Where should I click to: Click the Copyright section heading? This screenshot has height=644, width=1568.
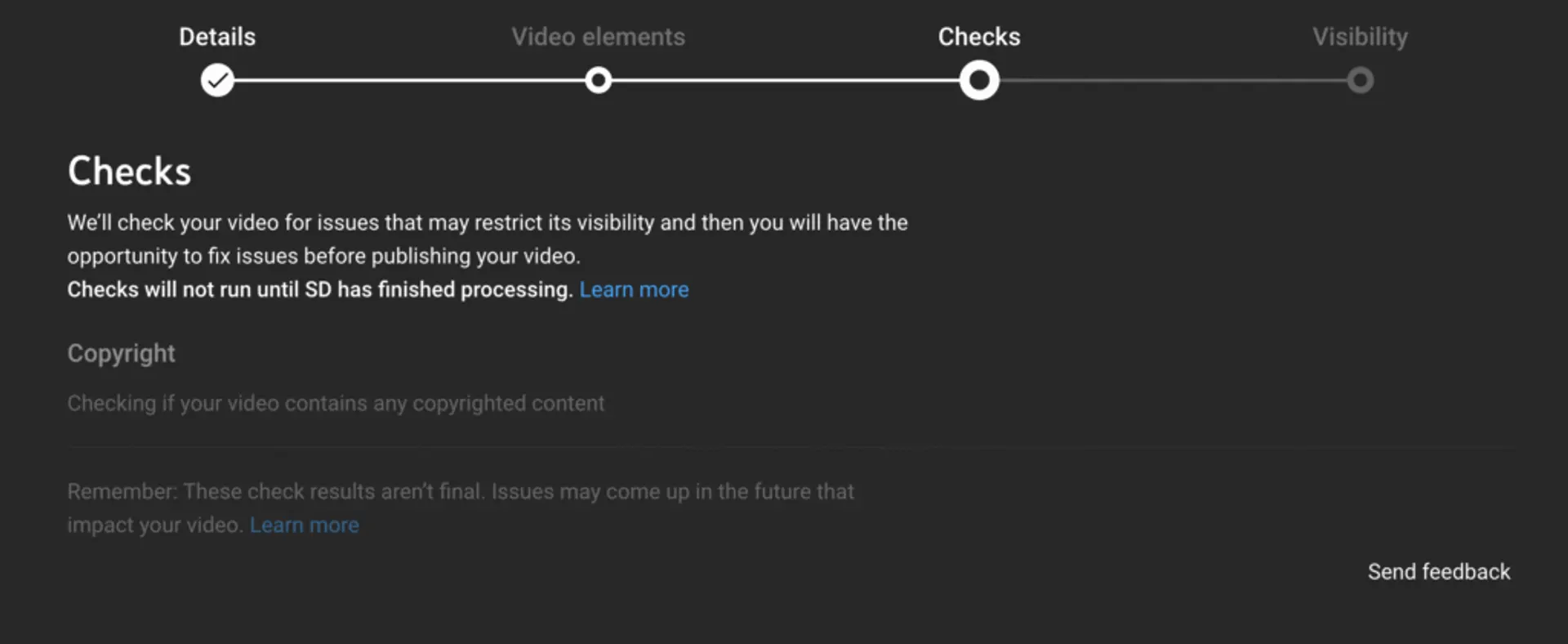(121, 354)
